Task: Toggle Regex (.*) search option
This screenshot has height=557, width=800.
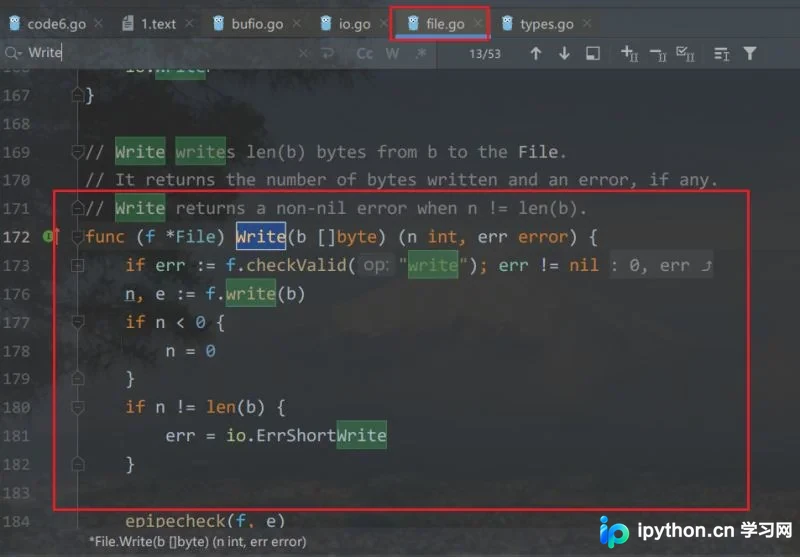Action: (421, 53)
